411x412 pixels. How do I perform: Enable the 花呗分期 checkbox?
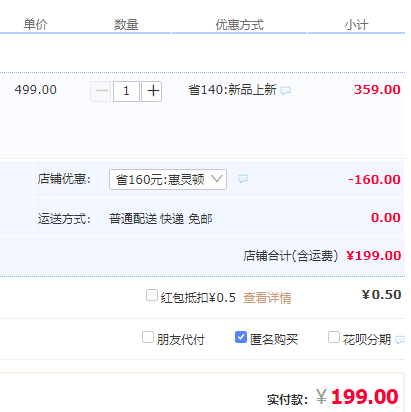coord(334,337)
